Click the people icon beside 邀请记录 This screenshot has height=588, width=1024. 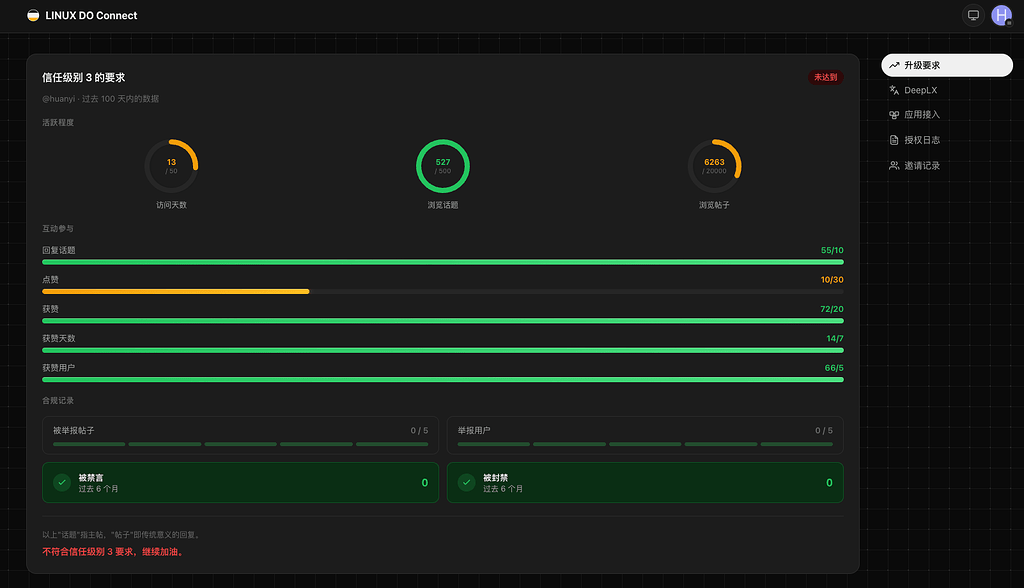tap(894, 165)
